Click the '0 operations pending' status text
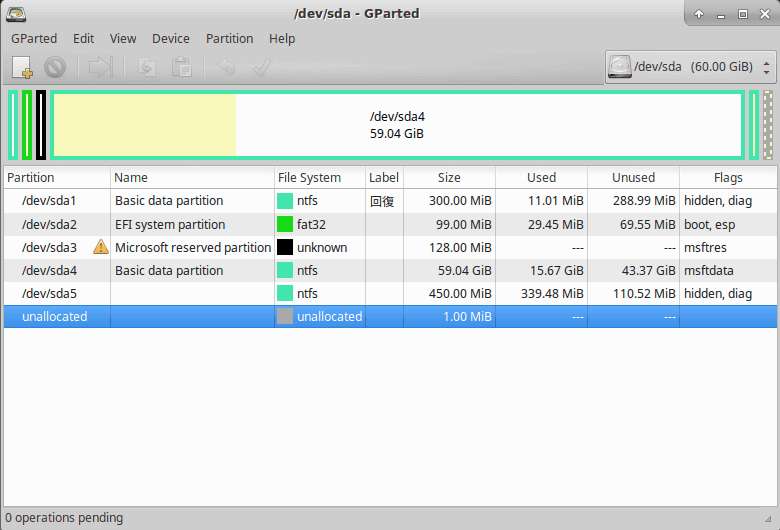The height and width of the screenshot is (530, 780). [64, 518]
